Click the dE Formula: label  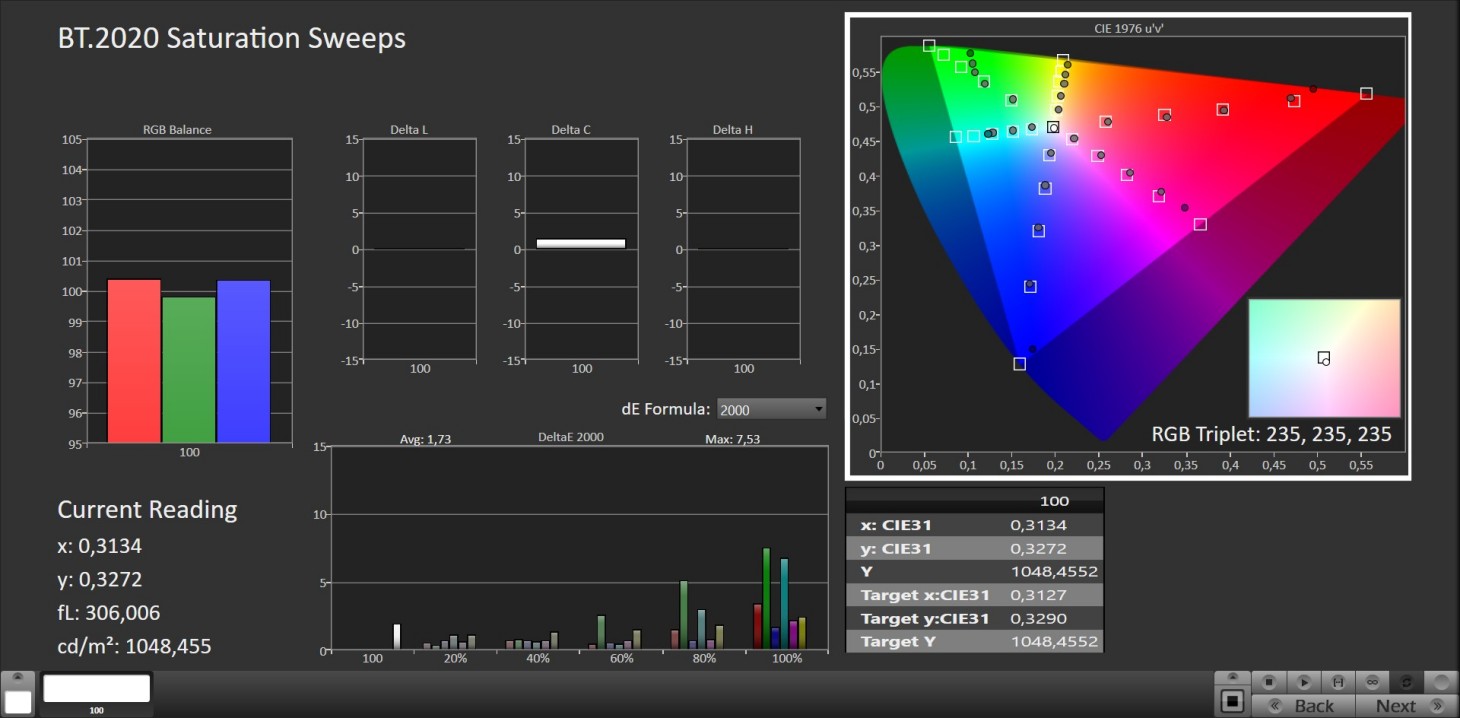point(666,409)
